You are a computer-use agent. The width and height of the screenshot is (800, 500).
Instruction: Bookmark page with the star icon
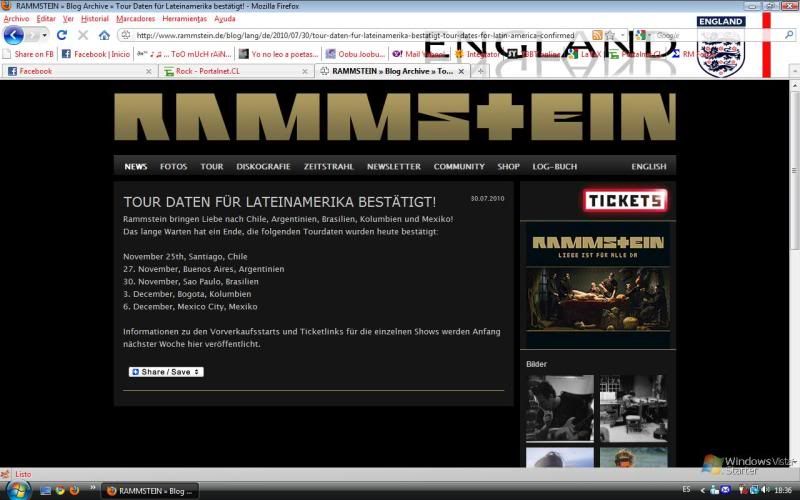click(x=610, y=35)
